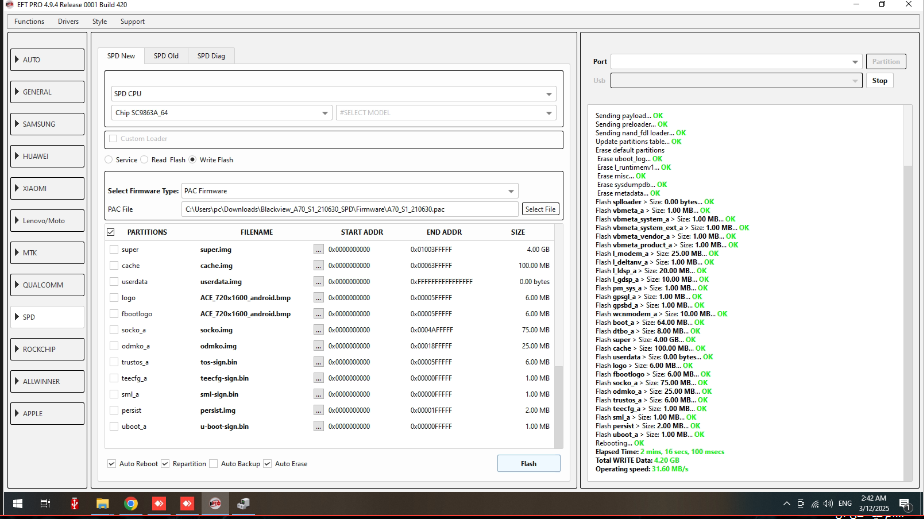Select the Service radio button
The width and height of the screenshot is (924, 519).
(108, 160)
